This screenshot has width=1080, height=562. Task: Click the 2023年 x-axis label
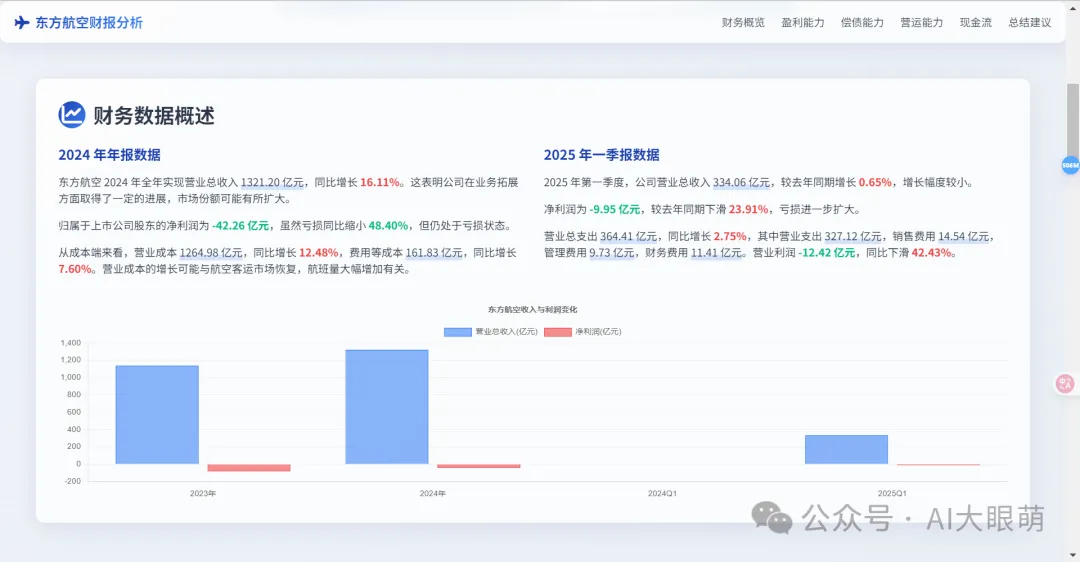[203, 494]
